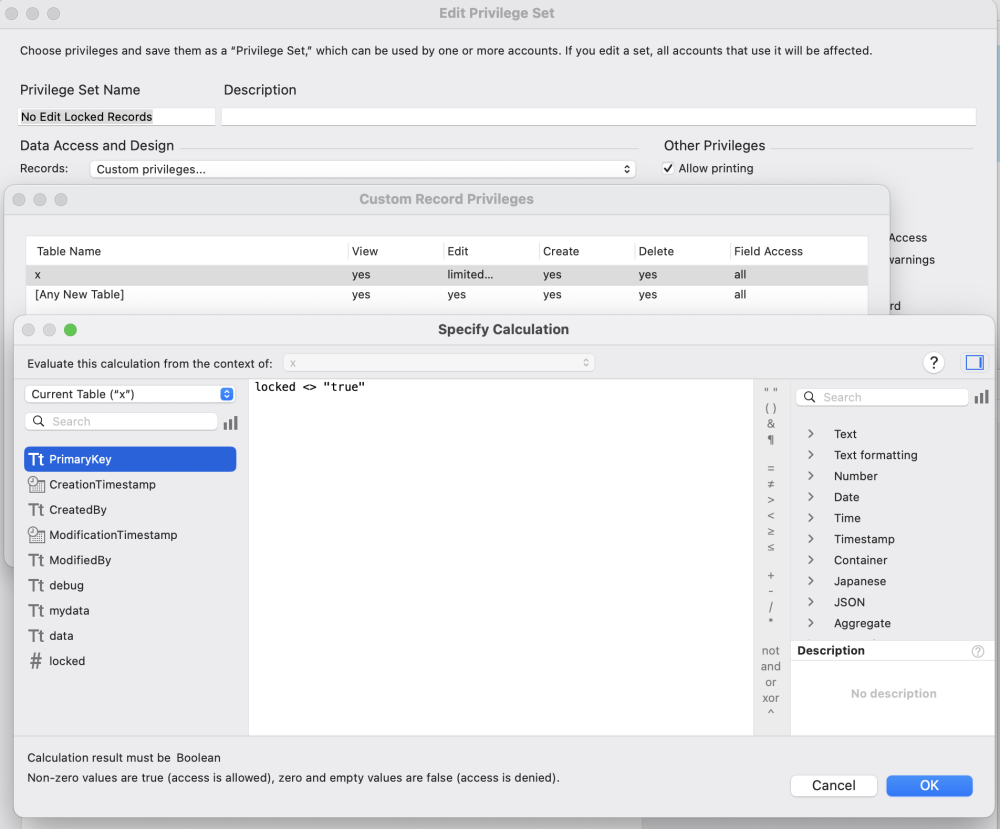This screenshot has height=829, width=1000.
Task: Expand the Text formatting function category
Action: tap(875, 455)
